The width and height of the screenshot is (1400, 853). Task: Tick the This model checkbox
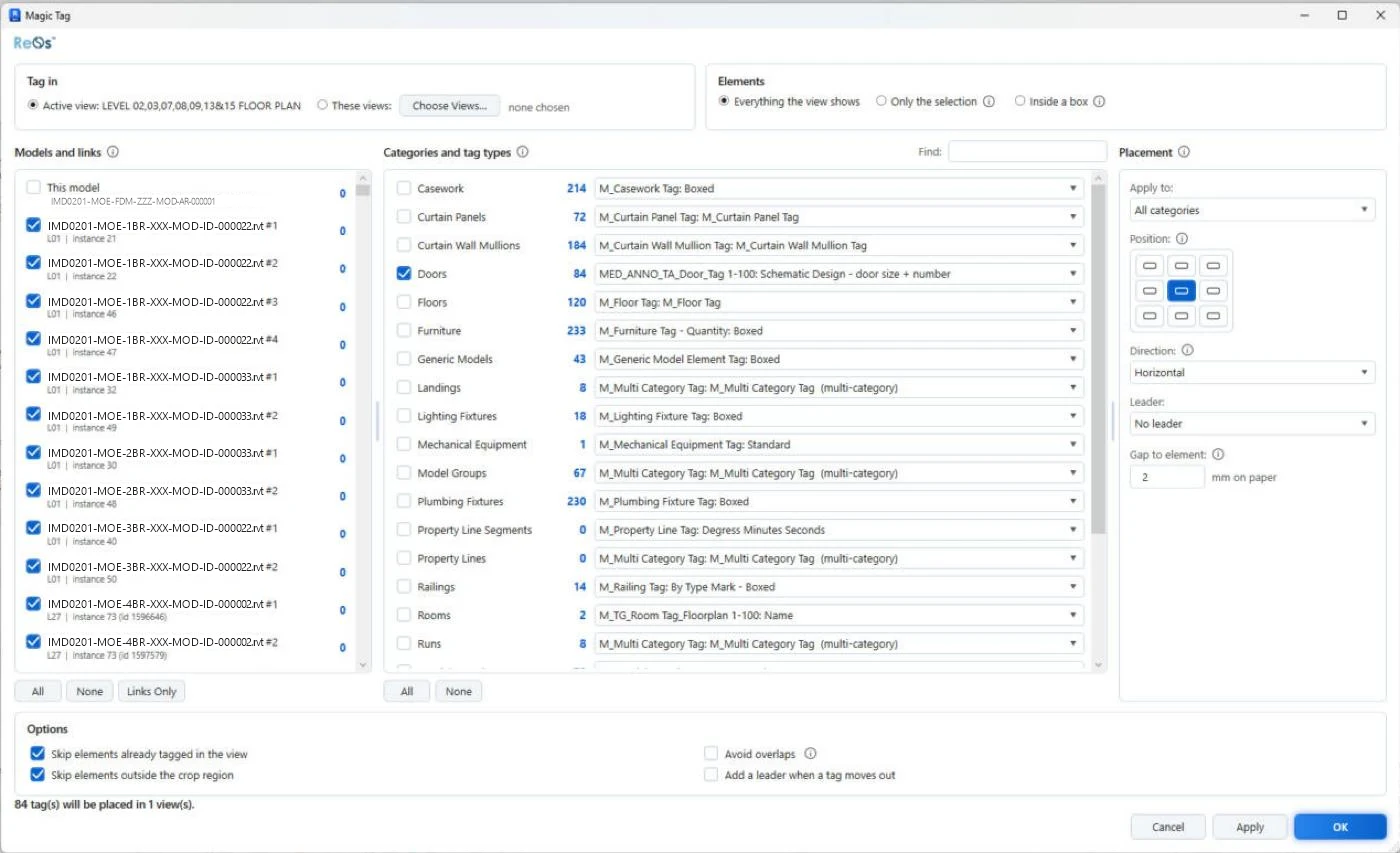tap(34, 188)
